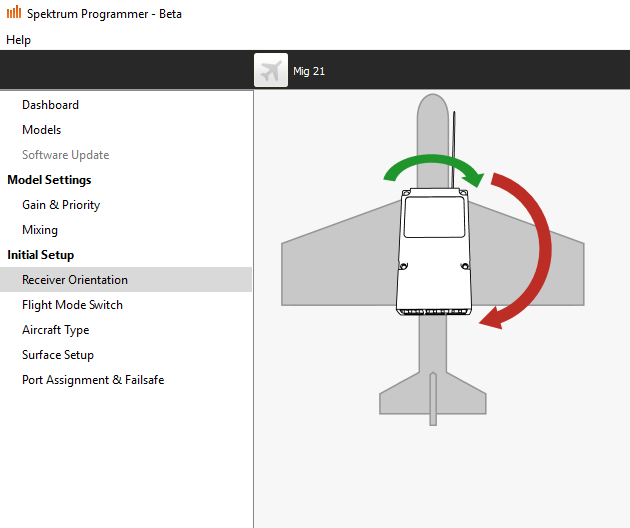Open the Mixing settings
Screen dimensions: 630x528
click(40, 230)
